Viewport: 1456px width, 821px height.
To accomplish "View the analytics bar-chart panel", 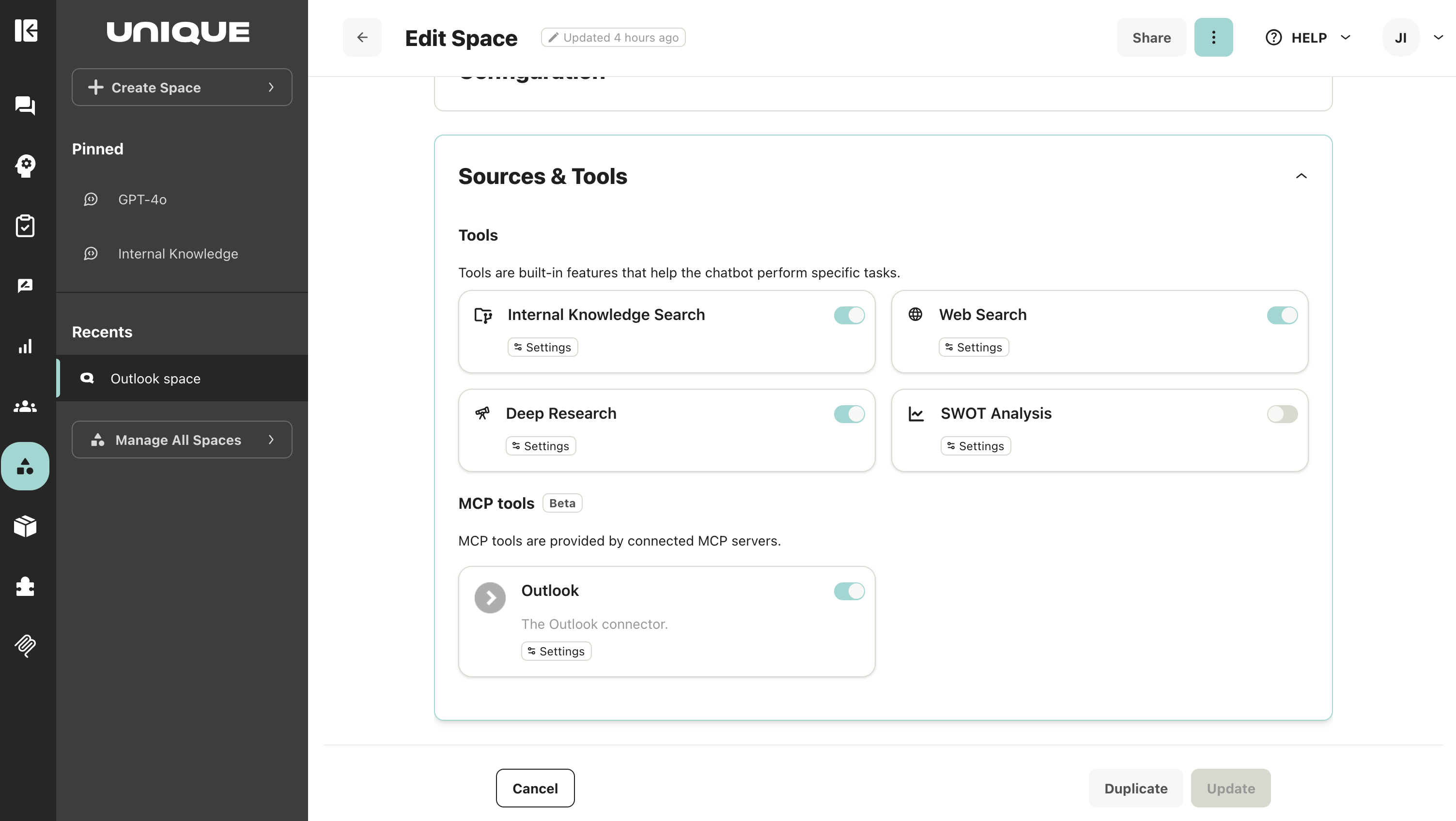I will pyautogui.click(x=25, y=346).
